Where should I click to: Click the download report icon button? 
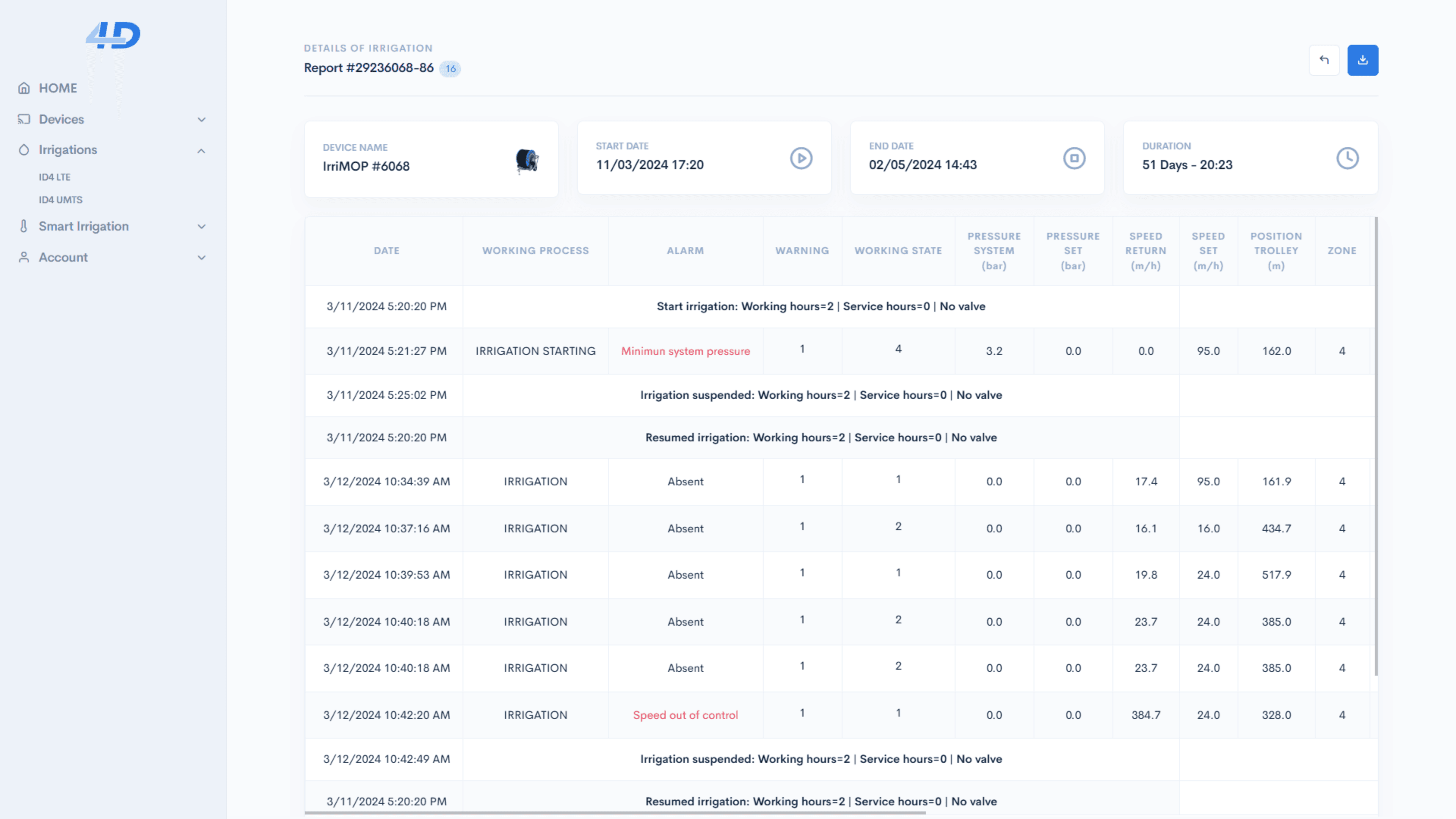point(1362,60)
